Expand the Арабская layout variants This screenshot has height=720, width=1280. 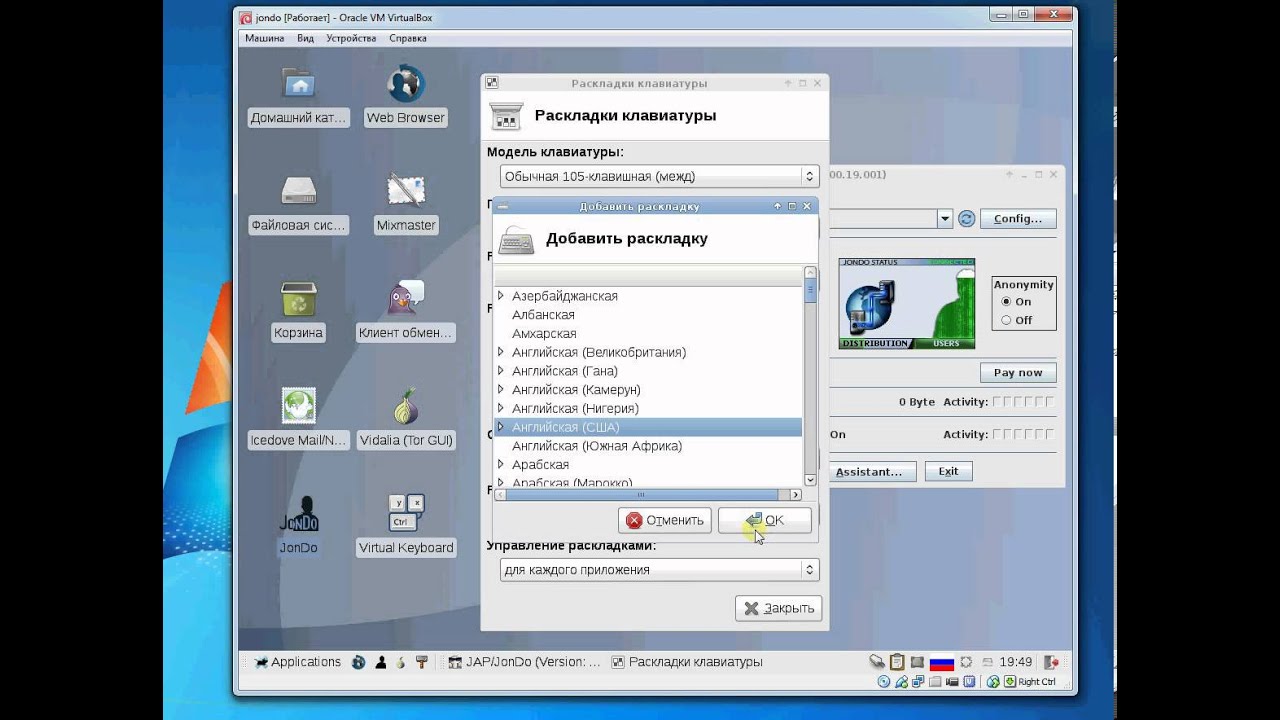pos(501,464)
